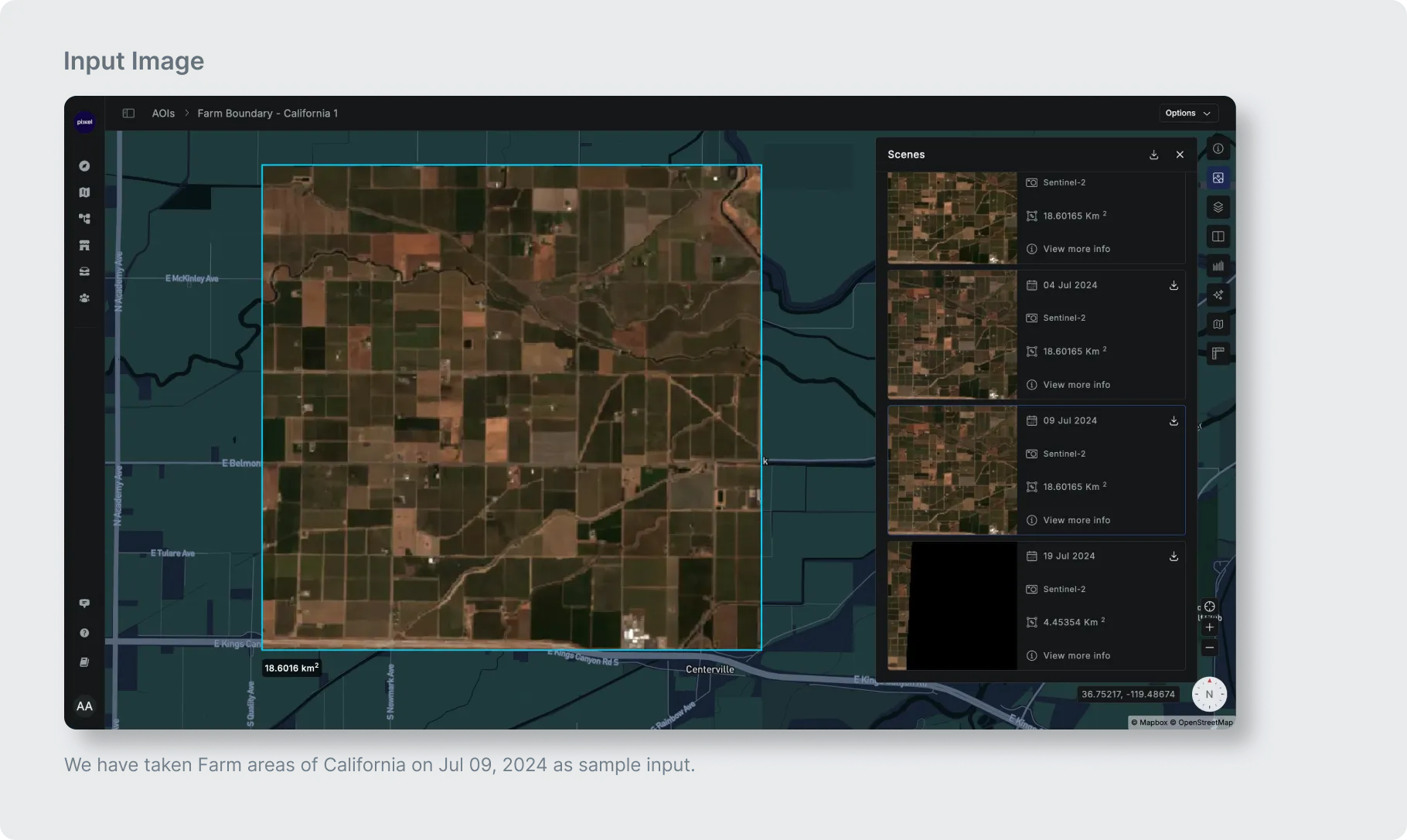
Task: Open the ruler measure tool
Action: pos(1218,353)
